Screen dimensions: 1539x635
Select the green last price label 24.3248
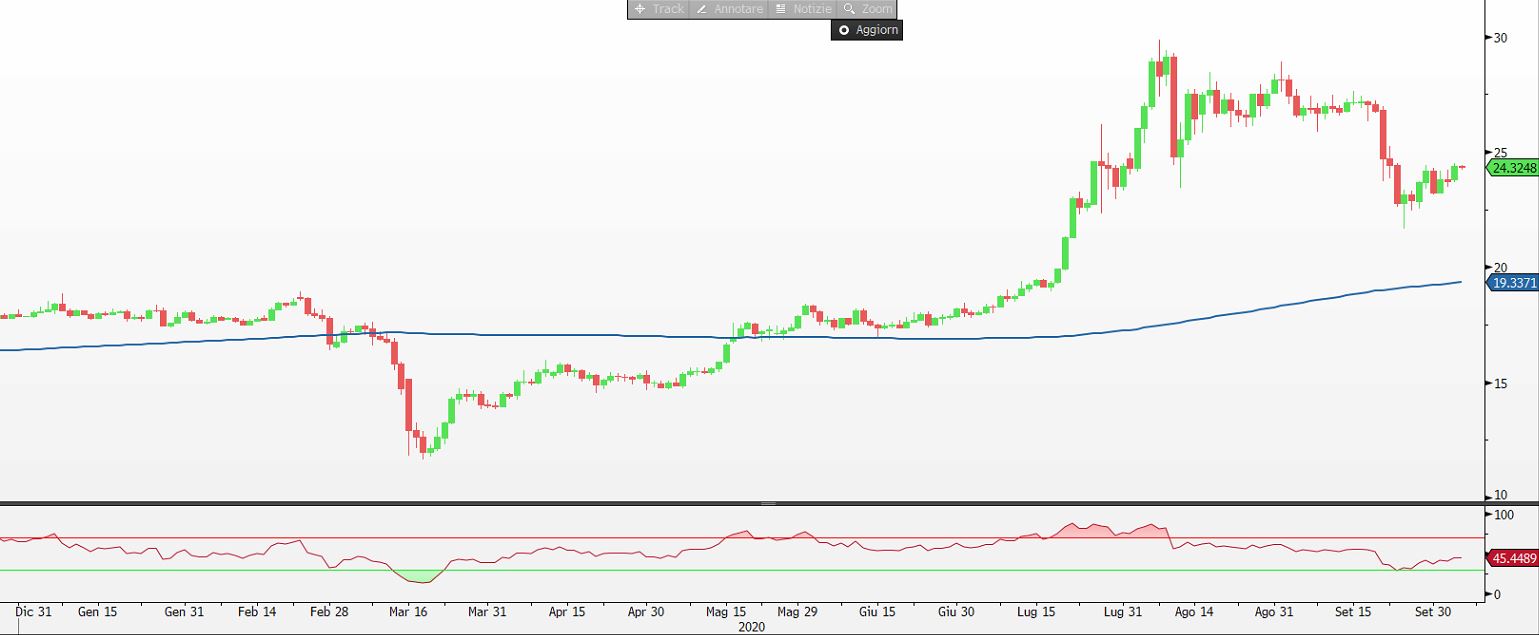click(1513, 168)
